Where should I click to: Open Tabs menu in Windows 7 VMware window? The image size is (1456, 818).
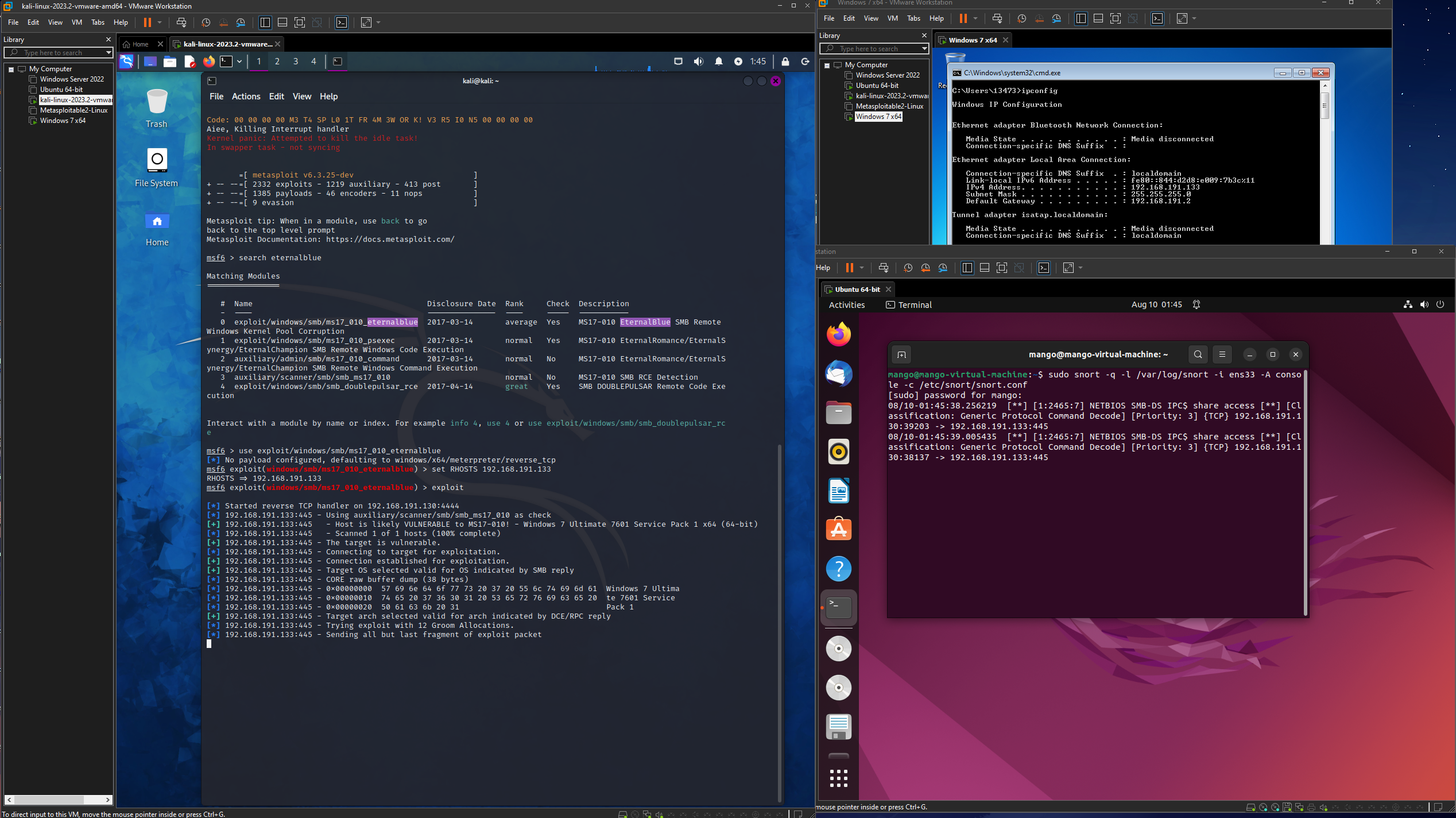pos(913,18)
